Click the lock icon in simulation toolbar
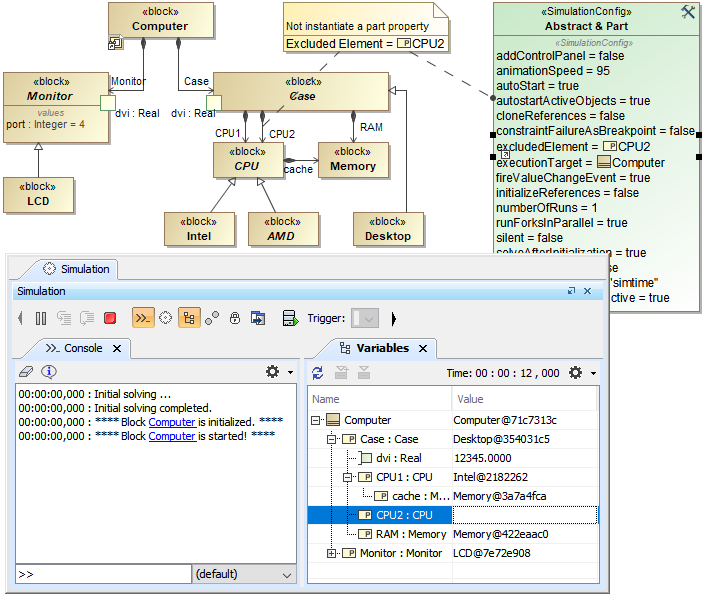 click(x=235, y=319)
